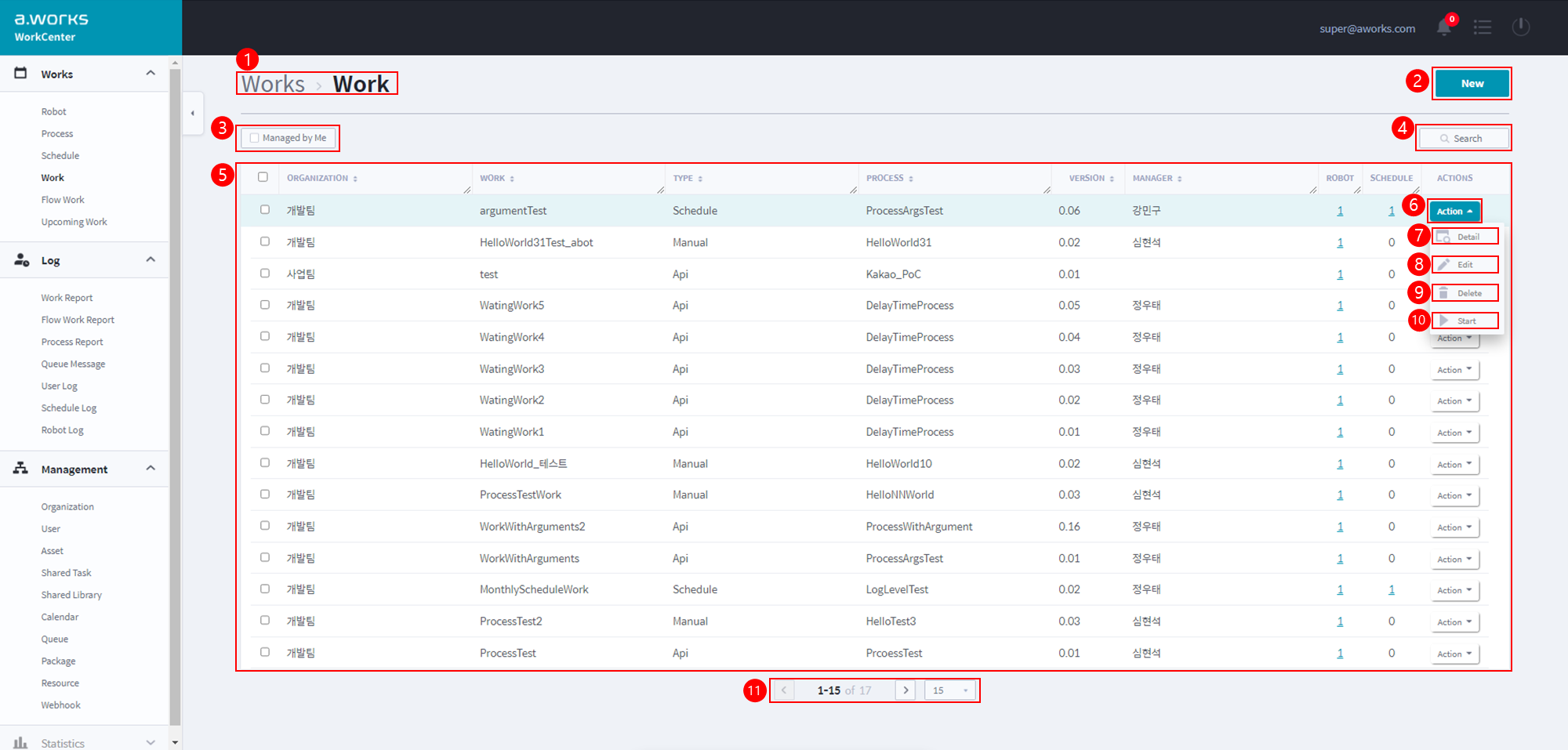Close the argumentTest Action dropdown
1568x750 pixels.
1454,211
